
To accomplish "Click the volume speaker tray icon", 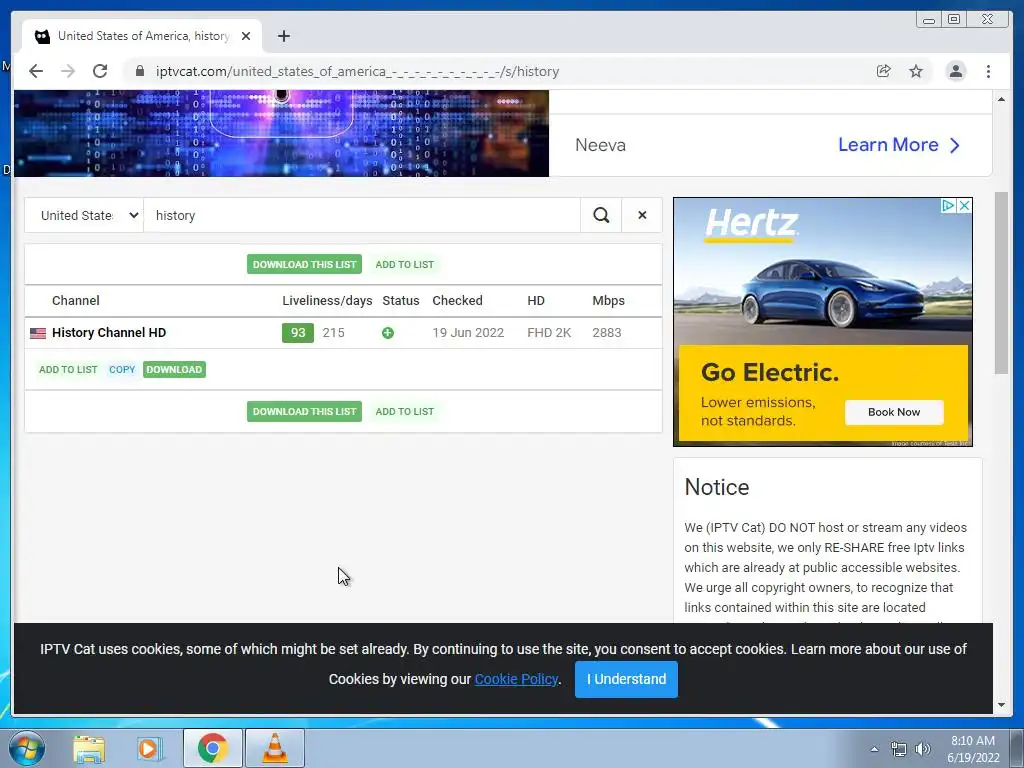I will (923, 749).
